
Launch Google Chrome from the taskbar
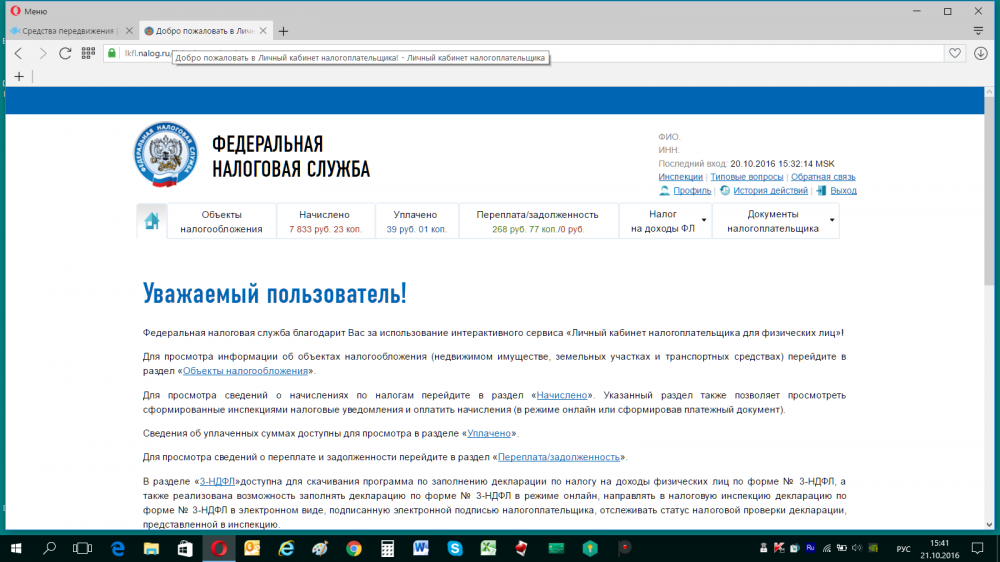[353, 548]
